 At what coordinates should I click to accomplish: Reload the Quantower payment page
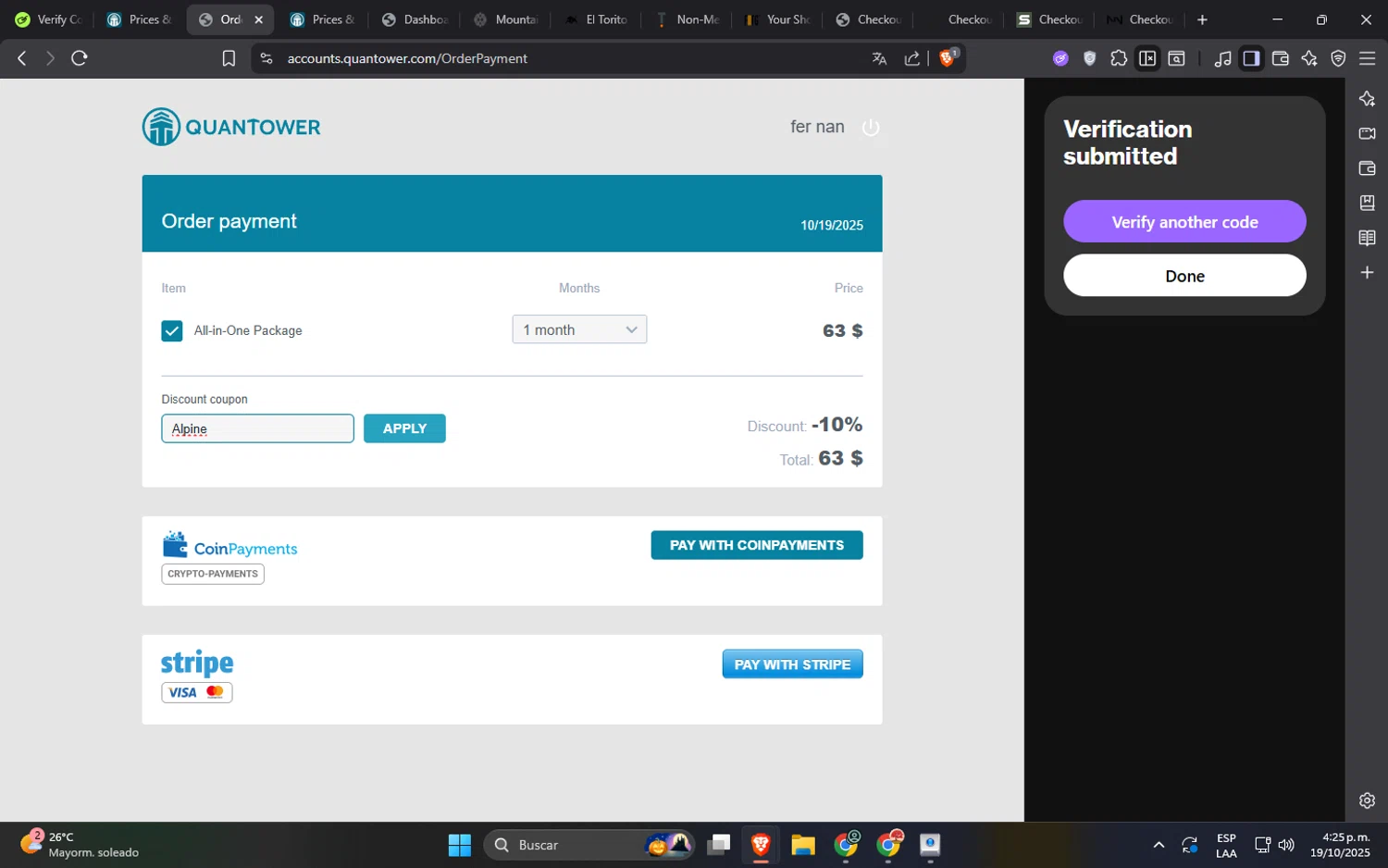[80, 58]
